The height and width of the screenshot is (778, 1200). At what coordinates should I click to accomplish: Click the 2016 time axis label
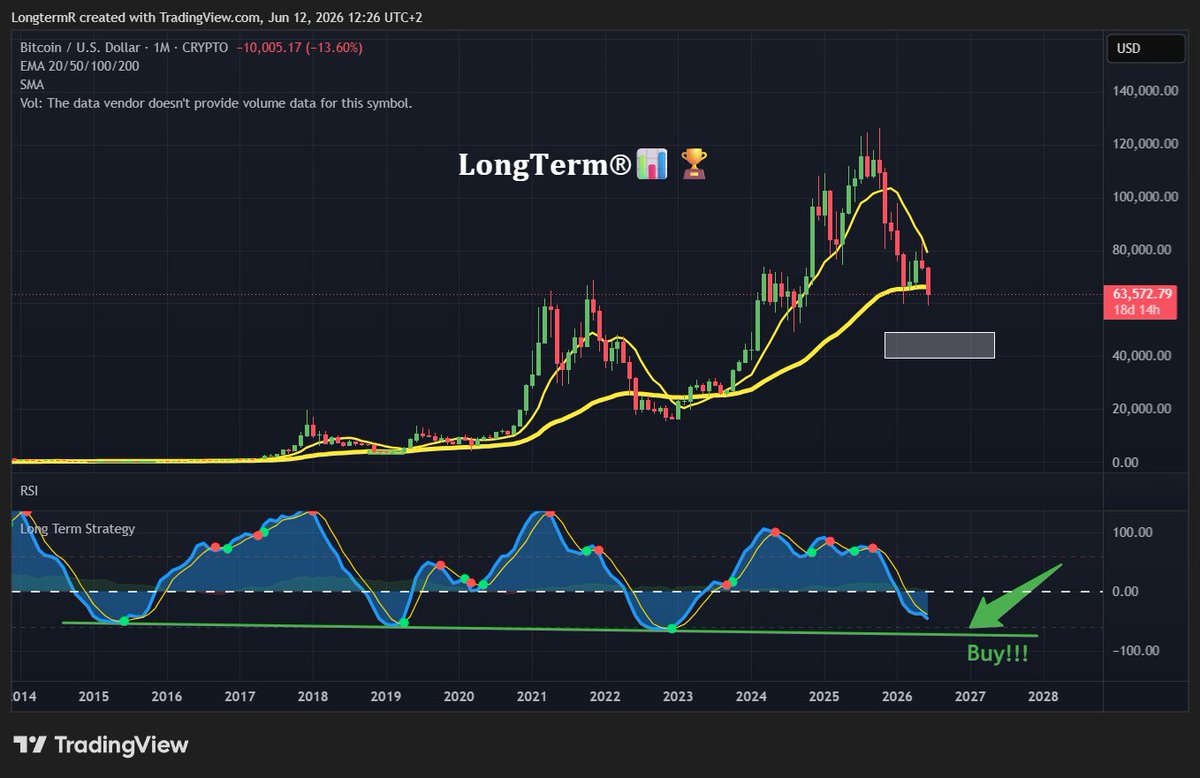(166, 696)
